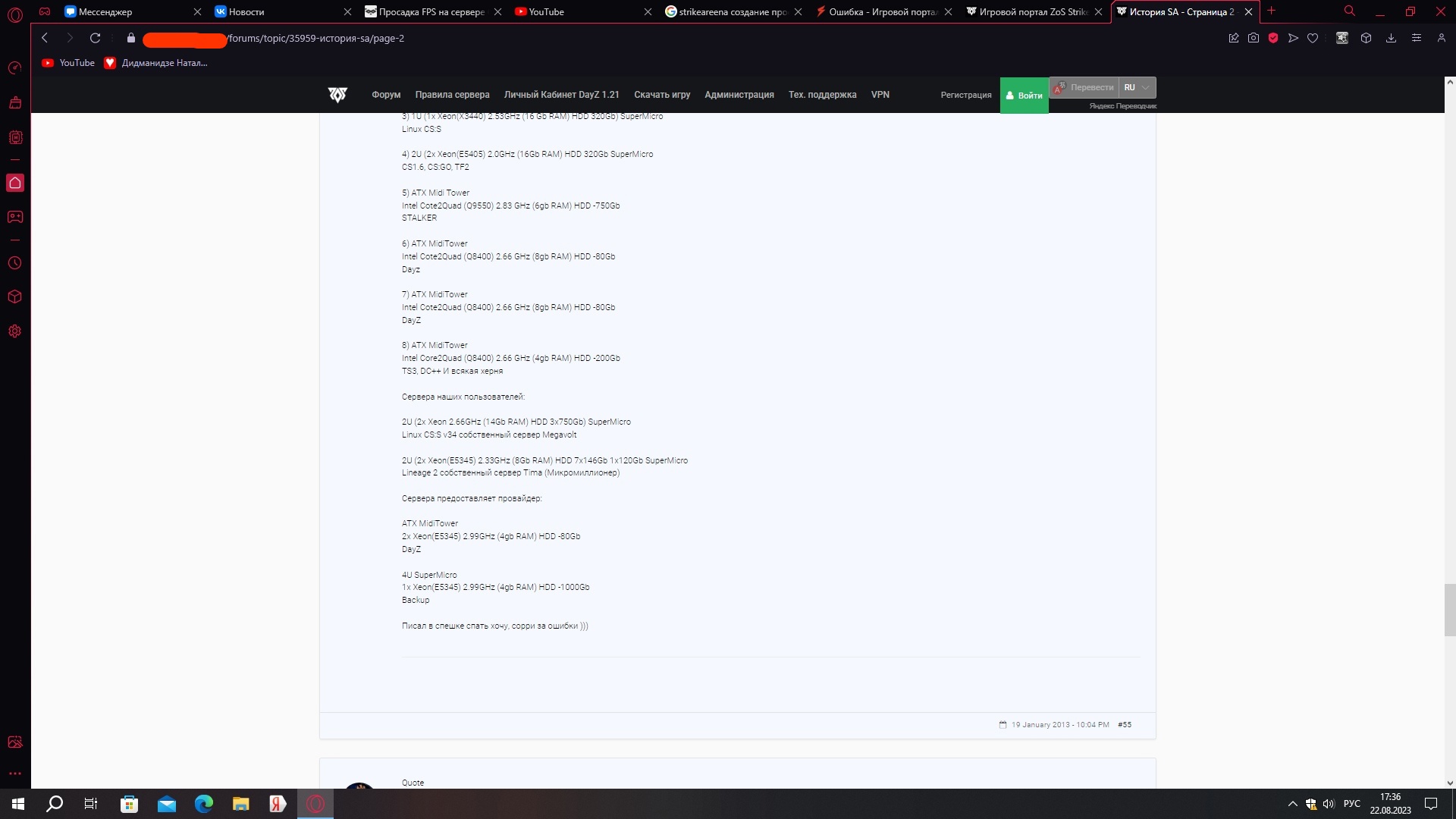Open the Форум menu item
The height and width of the screenshot is (819, 1456).
point(386,95)
